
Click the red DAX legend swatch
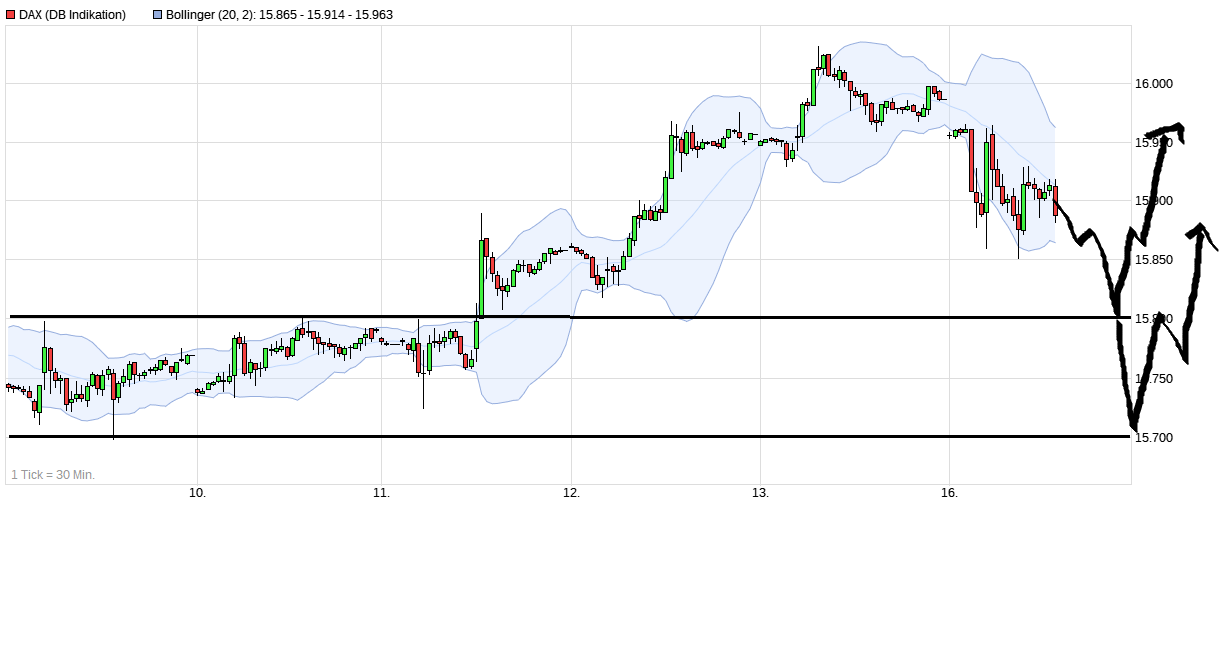(x=10, y=15)
